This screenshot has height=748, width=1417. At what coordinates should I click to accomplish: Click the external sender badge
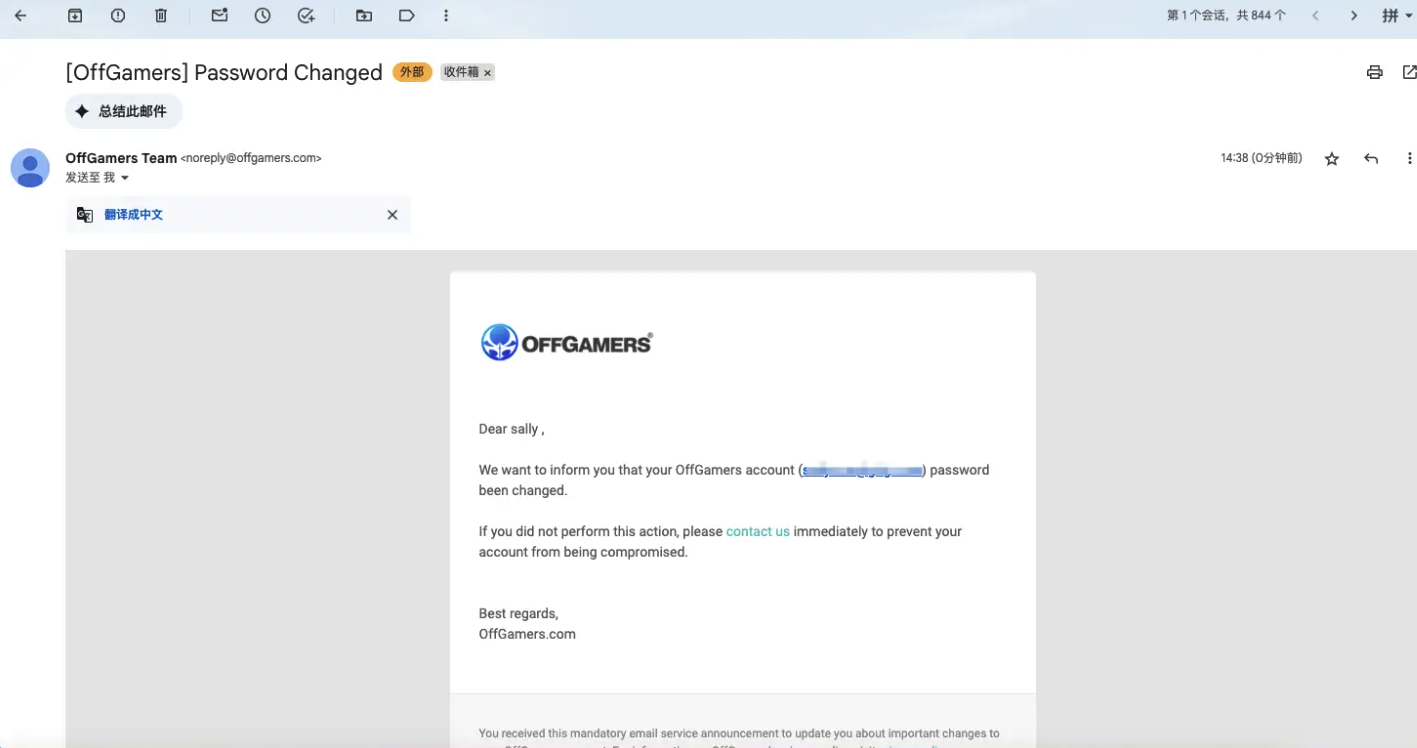click(x=412, y=72)
